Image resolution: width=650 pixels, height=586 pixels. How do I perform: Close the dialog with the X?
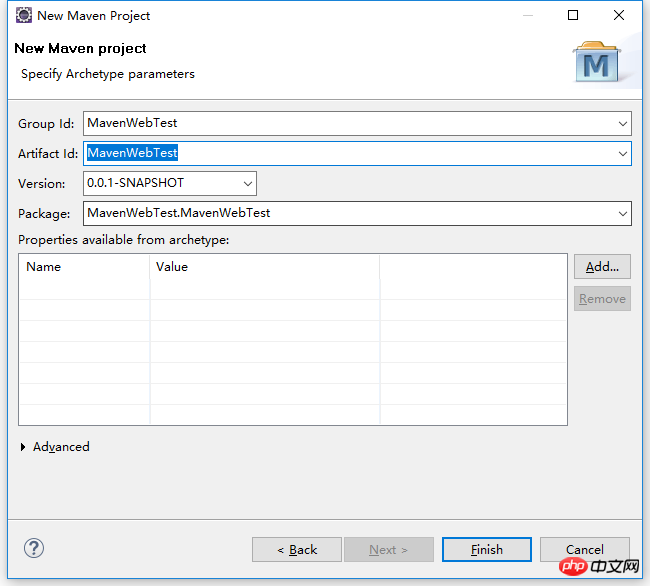(x=618, y=15)
